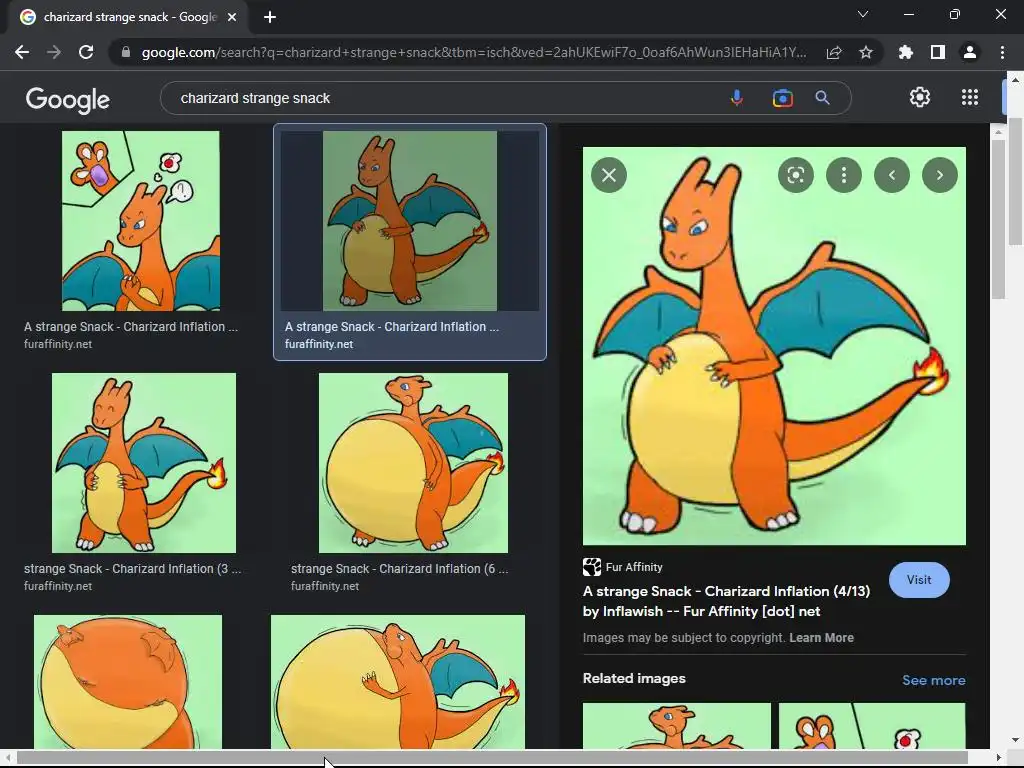Screen dimensions: 1024x768
Task: Open the Charizard Inflation (3 ... thumbnail
Action: click(144, 463)
